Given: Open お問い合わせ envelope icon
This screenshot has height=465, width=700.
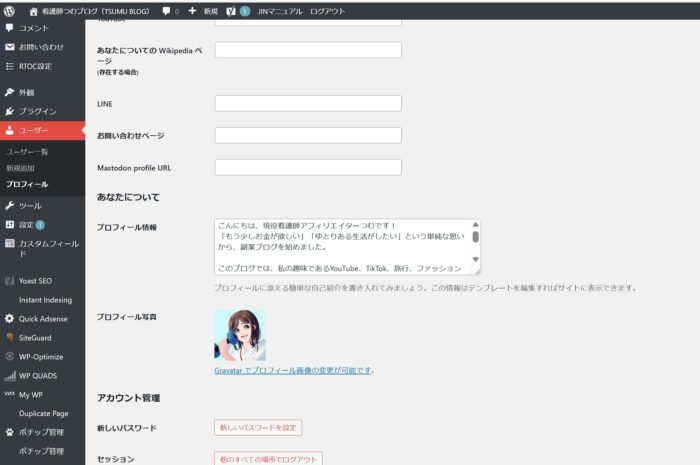Looking at the screenshot, I should [x=9, y=47].
